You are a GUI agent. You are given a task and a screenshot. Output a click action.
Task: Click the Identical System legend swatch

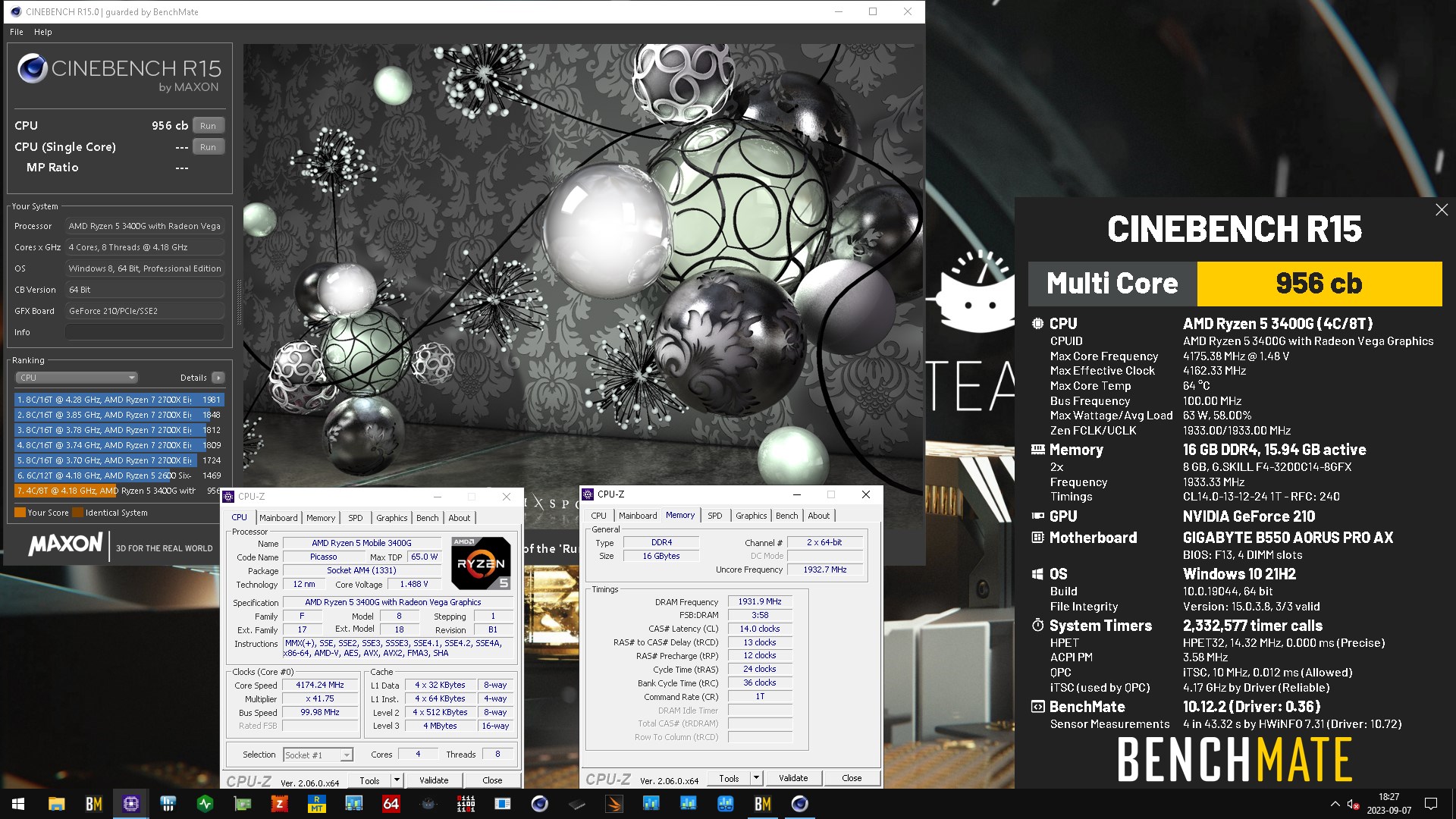pyautogui.click(x=77, y=513)
